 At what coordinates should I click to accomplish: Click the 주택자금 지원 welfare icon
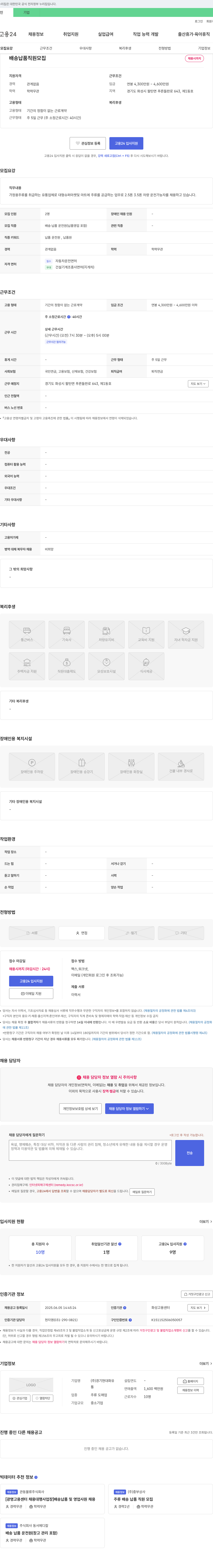(x=27, y=666)
